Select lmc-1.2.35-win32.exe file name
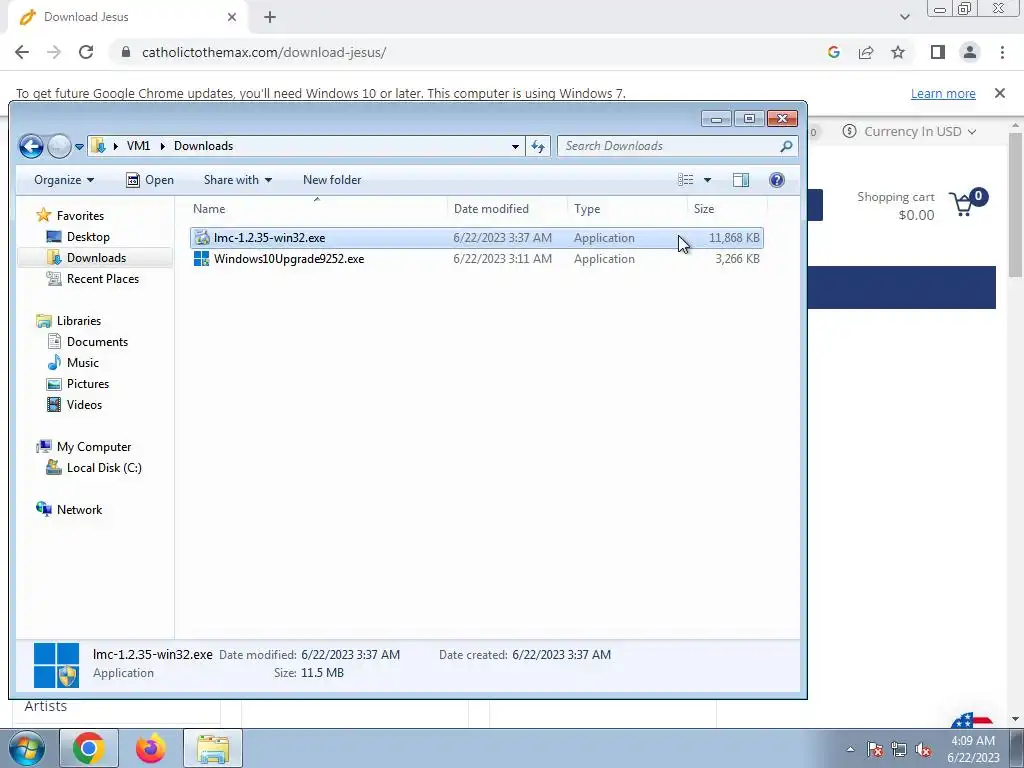The image size is (1024, 768). (x=269, y=238)
